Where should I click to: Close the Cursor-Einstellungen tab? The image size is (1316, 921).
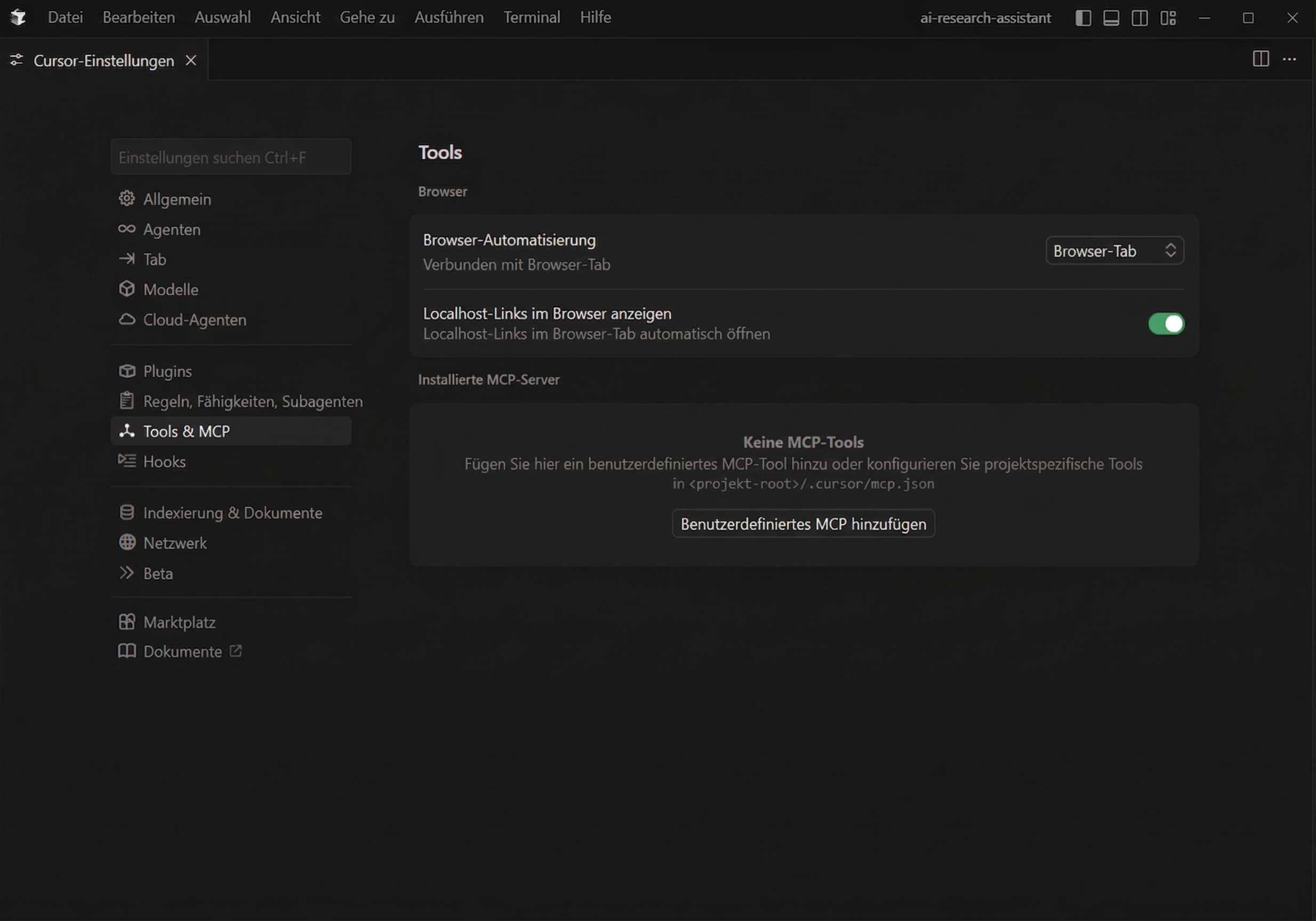191,60
